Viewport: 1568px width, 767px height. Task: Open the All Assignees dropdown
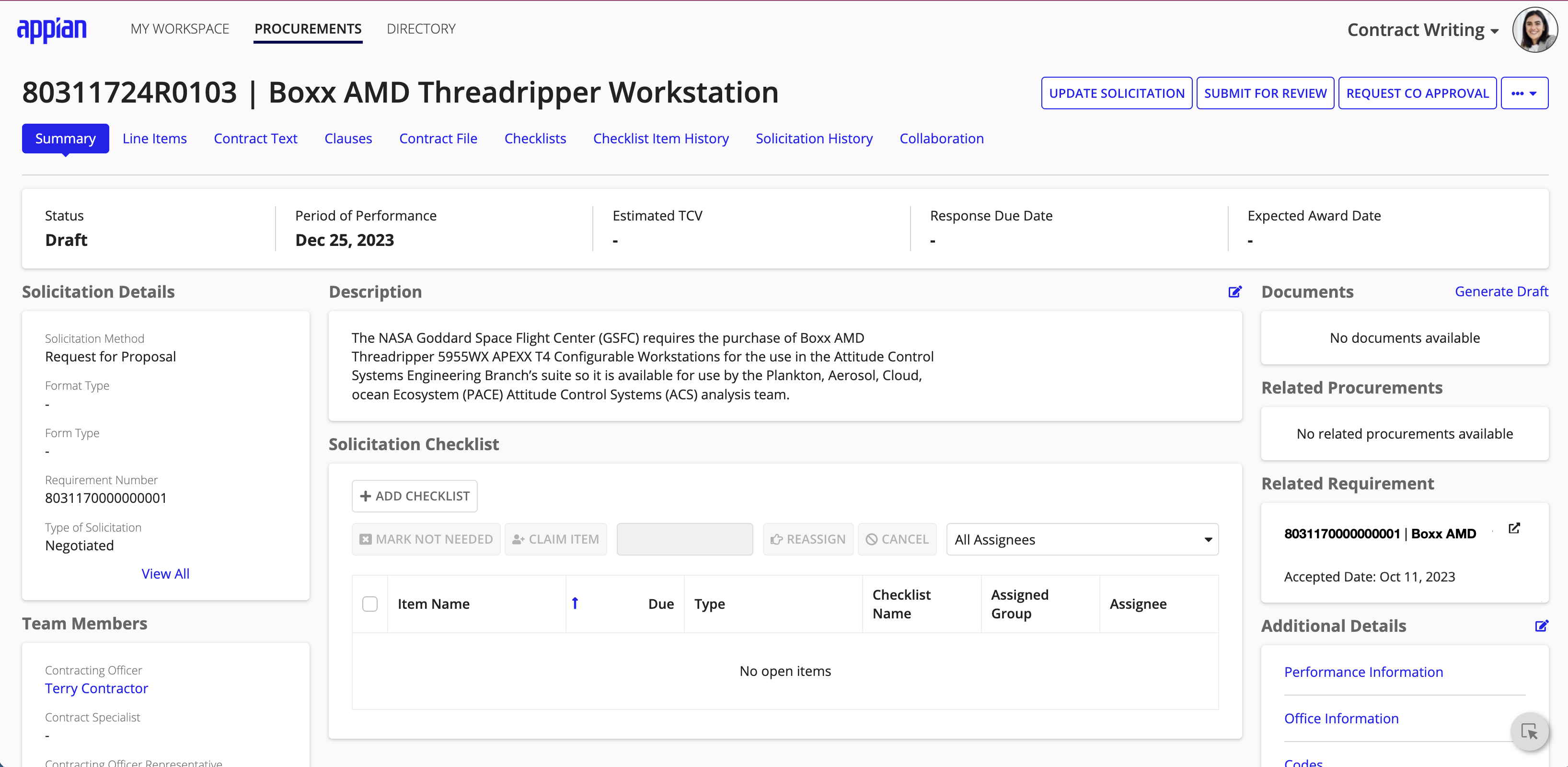click(x=1082, y=539)
